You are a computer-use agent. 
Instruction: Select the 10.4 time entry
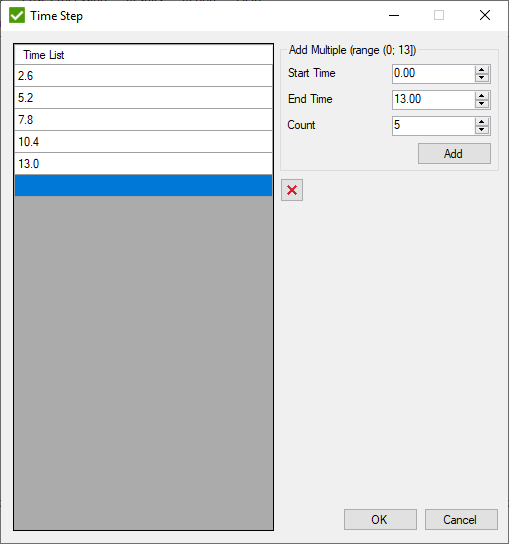(143, 142)
